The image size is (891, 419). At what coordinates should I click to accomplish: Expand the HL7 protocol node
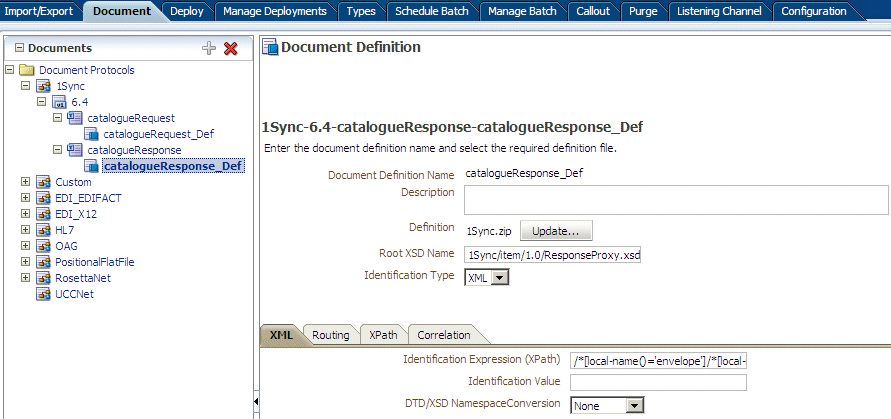click(25, 230)
